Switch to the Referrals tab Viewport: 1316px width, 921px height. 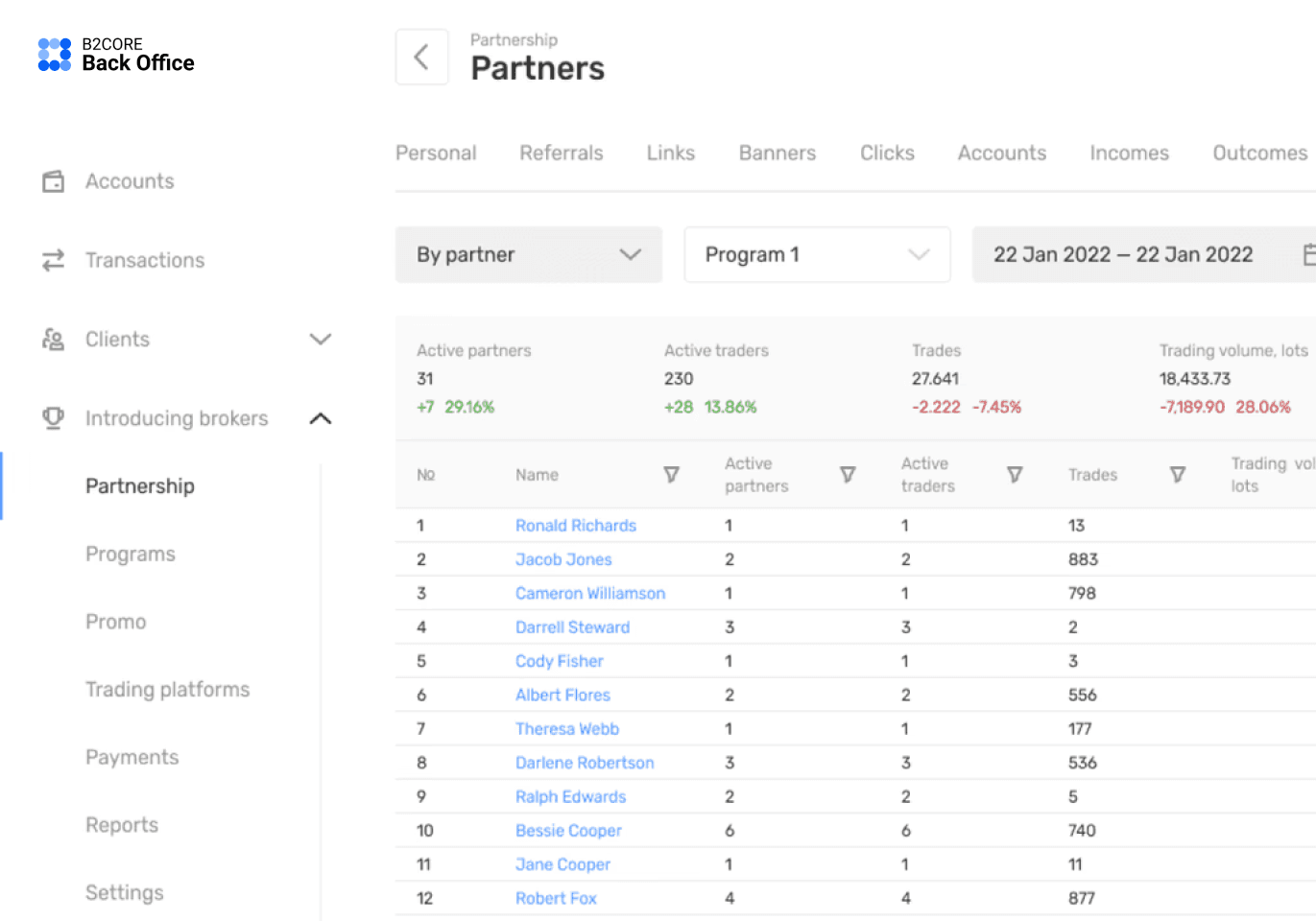(562, 153)
